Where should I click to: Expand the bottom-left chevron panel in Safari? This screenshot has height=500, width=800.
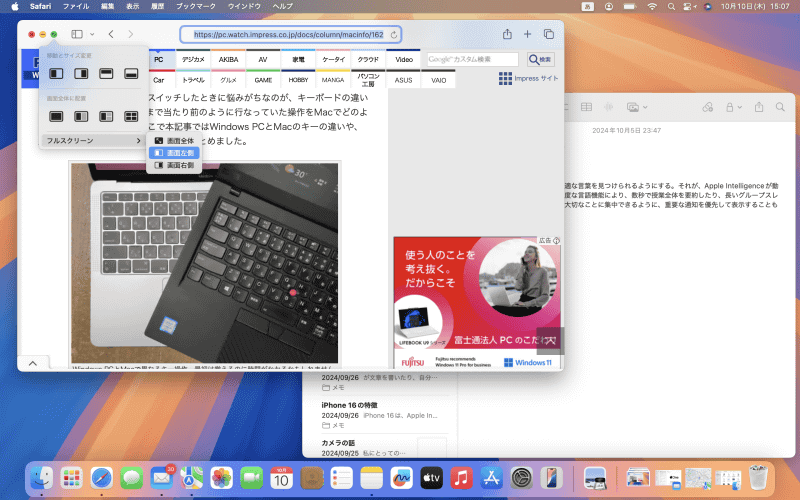pos(33,363)
